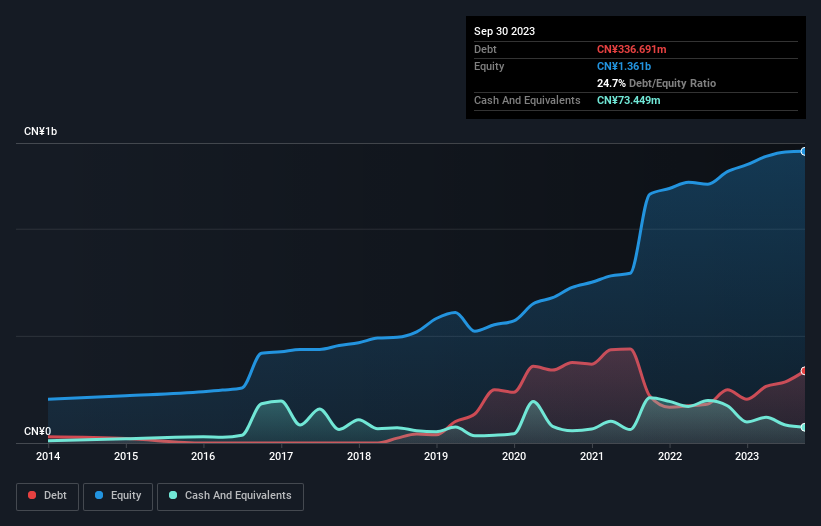Toggle the Equity series legend button

(x=118, y=496)
